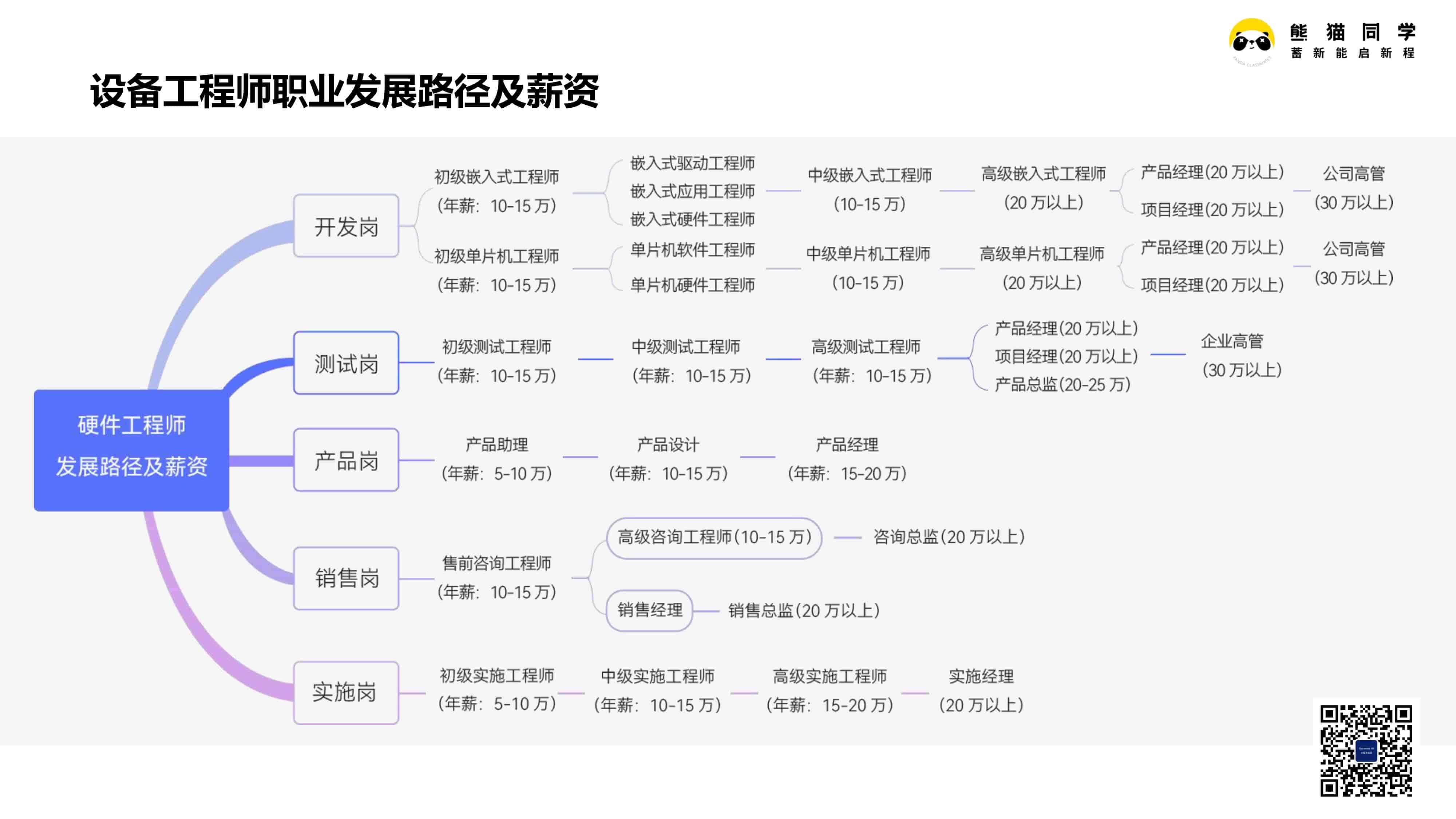Click the 实施经理 label
Screen dimensions: 1456x819
click(x=981, y=676)
